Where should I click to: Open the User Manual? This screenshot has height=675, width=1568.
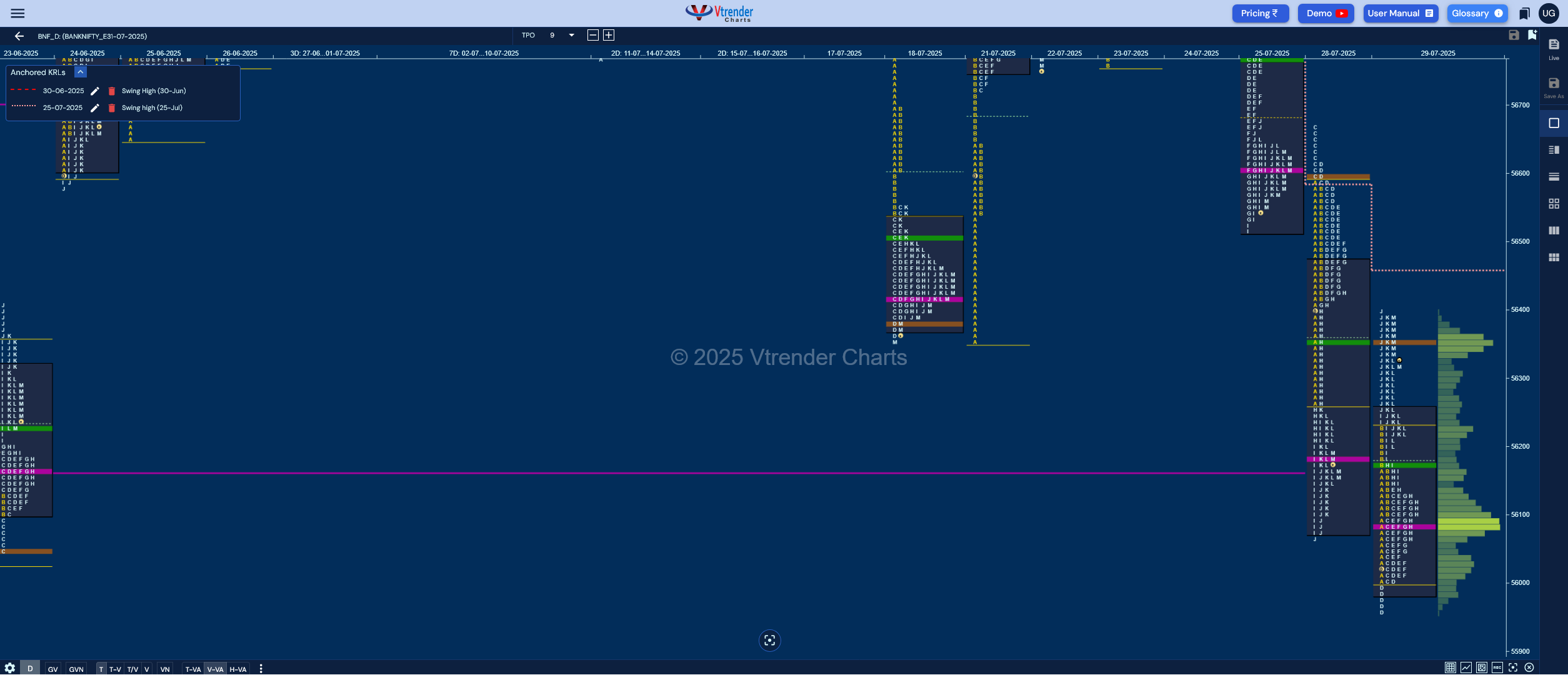(1401, 13)
